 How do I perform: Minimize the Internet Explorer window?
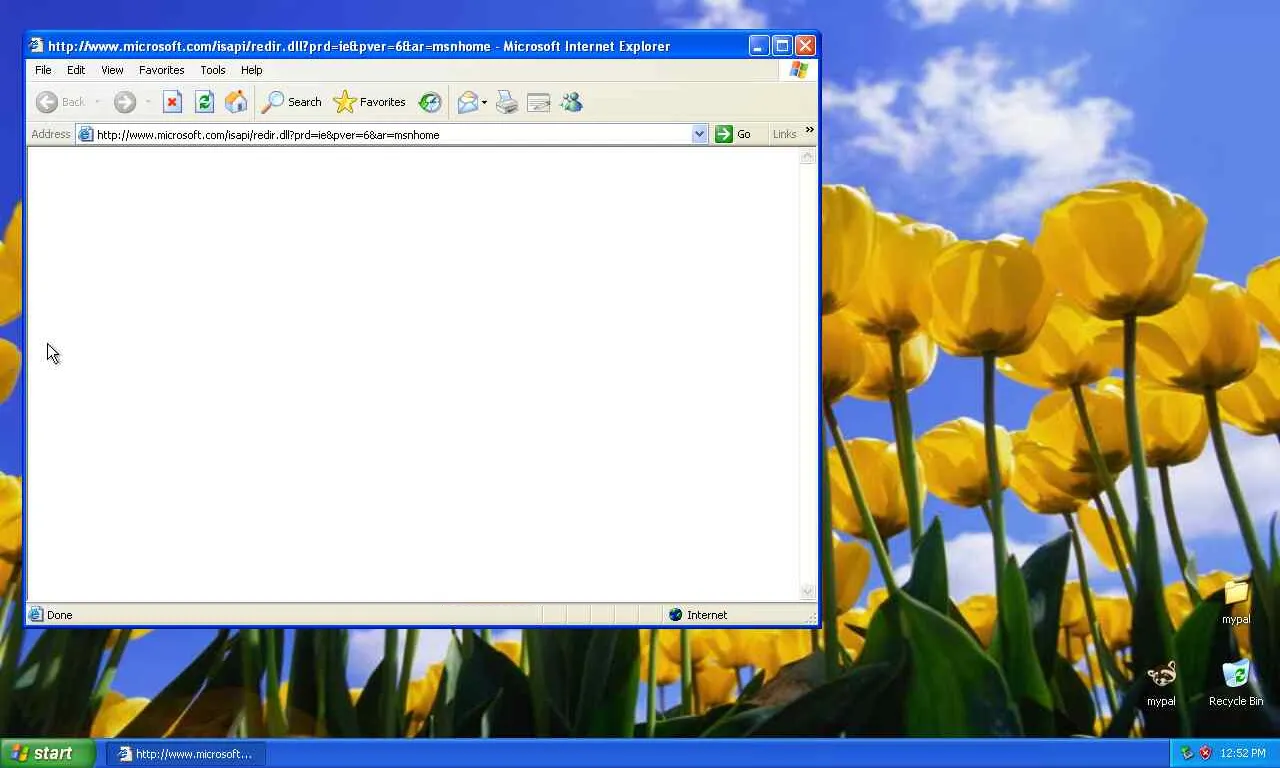[759, 46]
